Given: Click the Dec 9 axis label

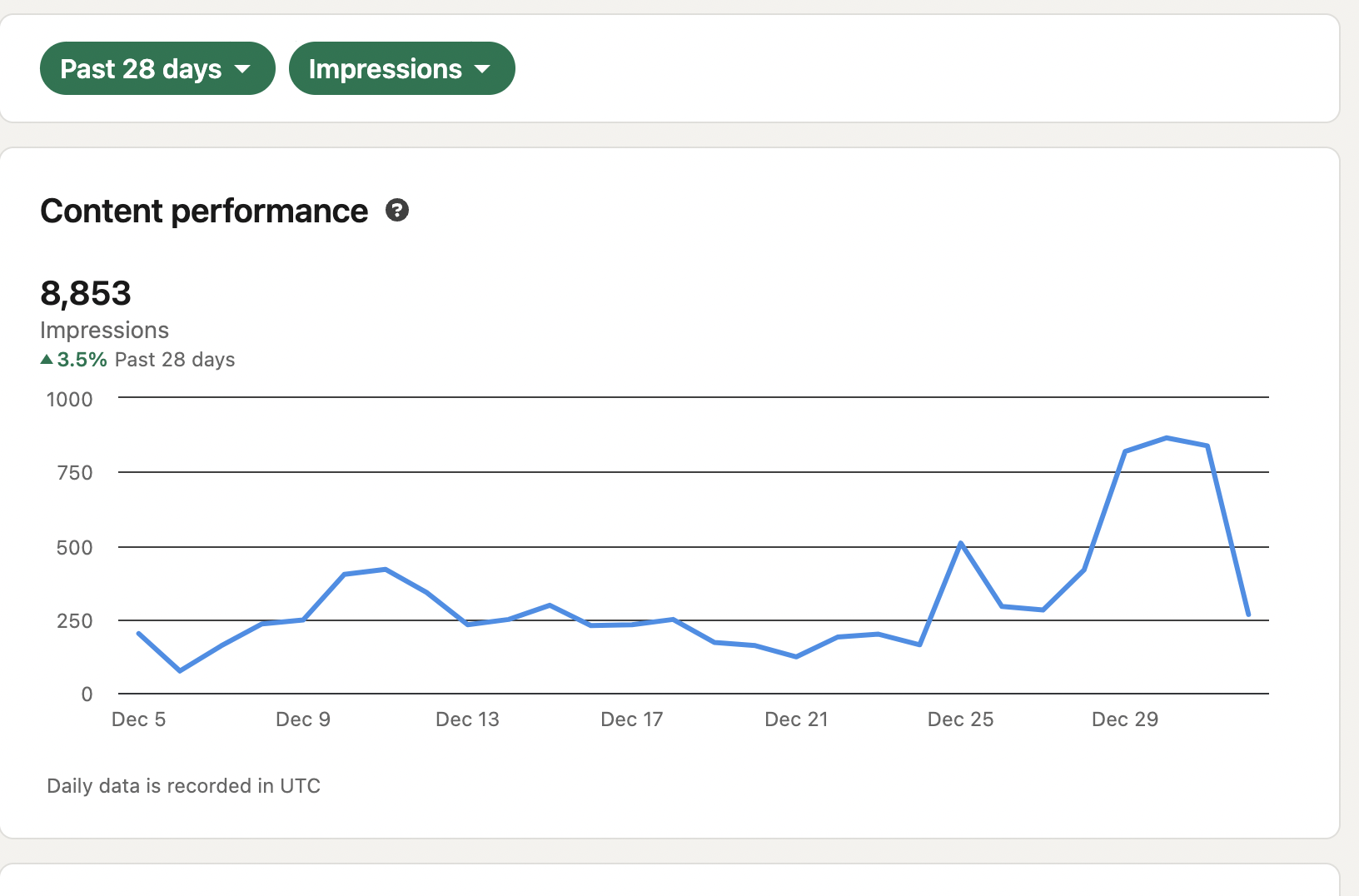Looking at the screenshot, I should coord(303,719).
